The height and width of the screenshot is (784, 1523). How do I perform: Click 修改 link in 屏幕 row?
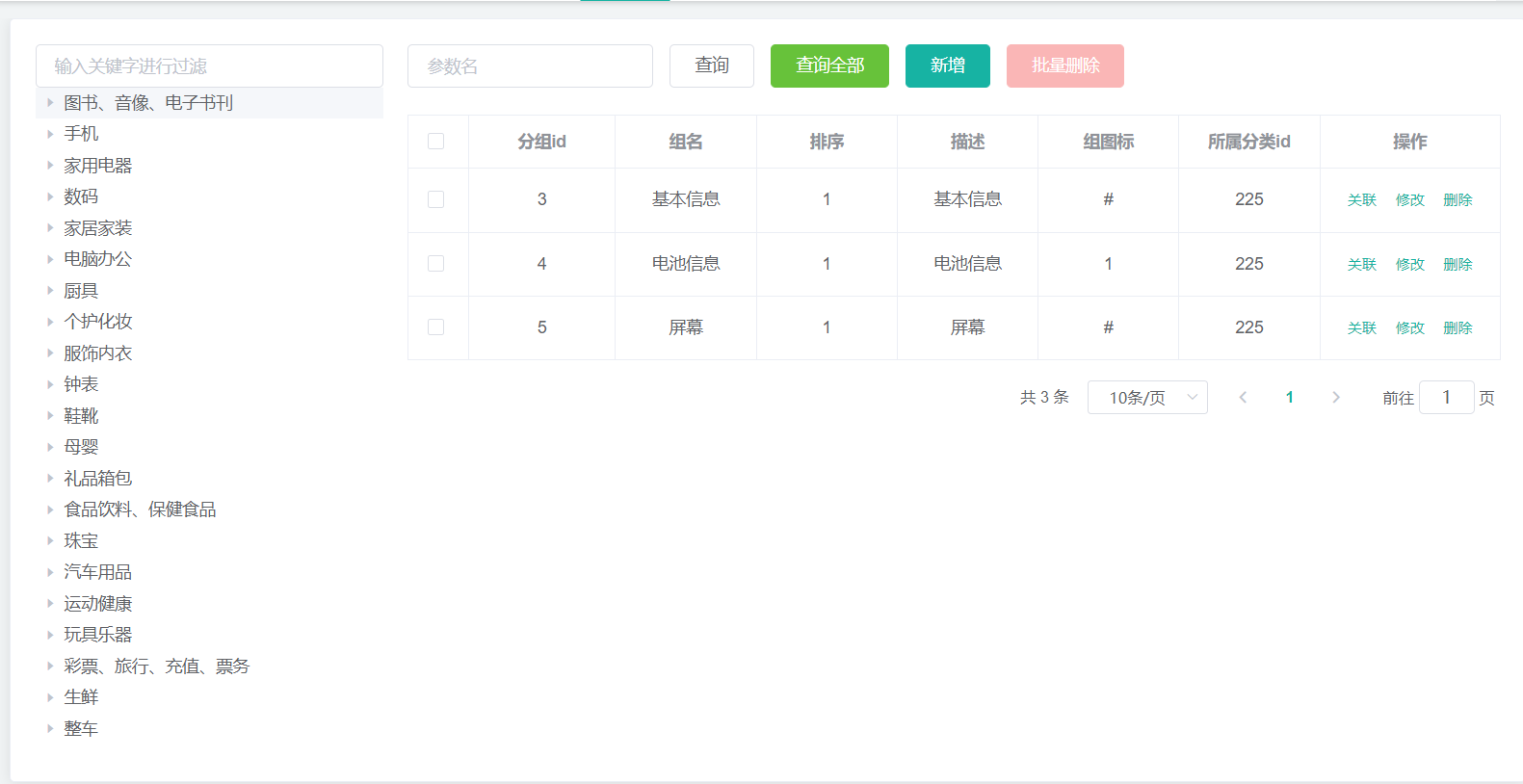1410,327
